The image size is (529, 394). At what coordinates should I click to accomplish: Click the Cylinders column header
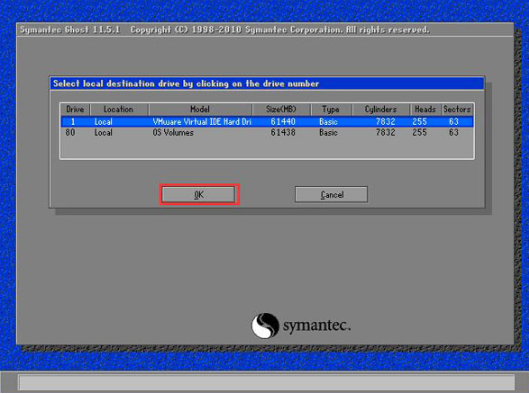point(381,109)
